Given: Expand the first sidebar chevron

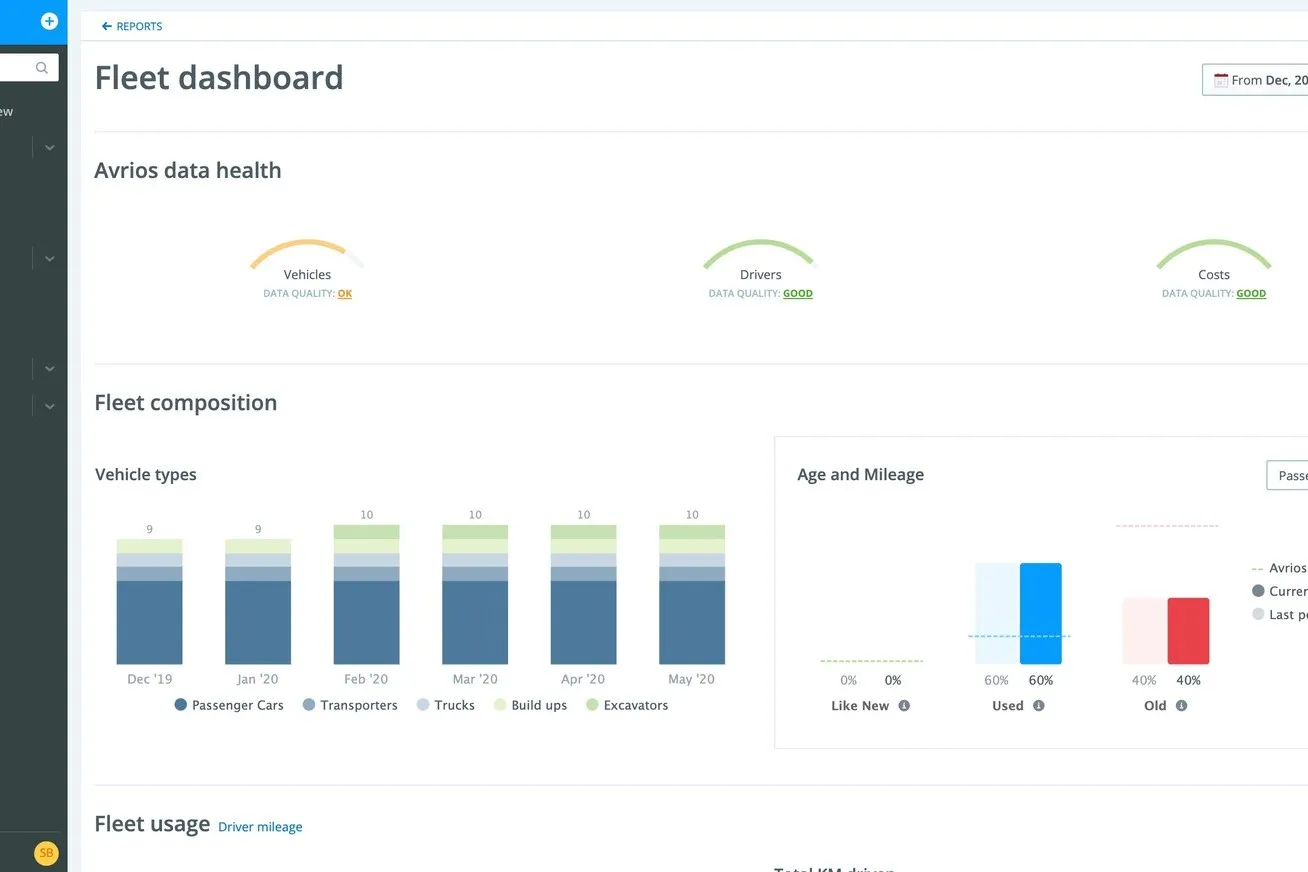Looking at the screenshot, I should (49, 148).
